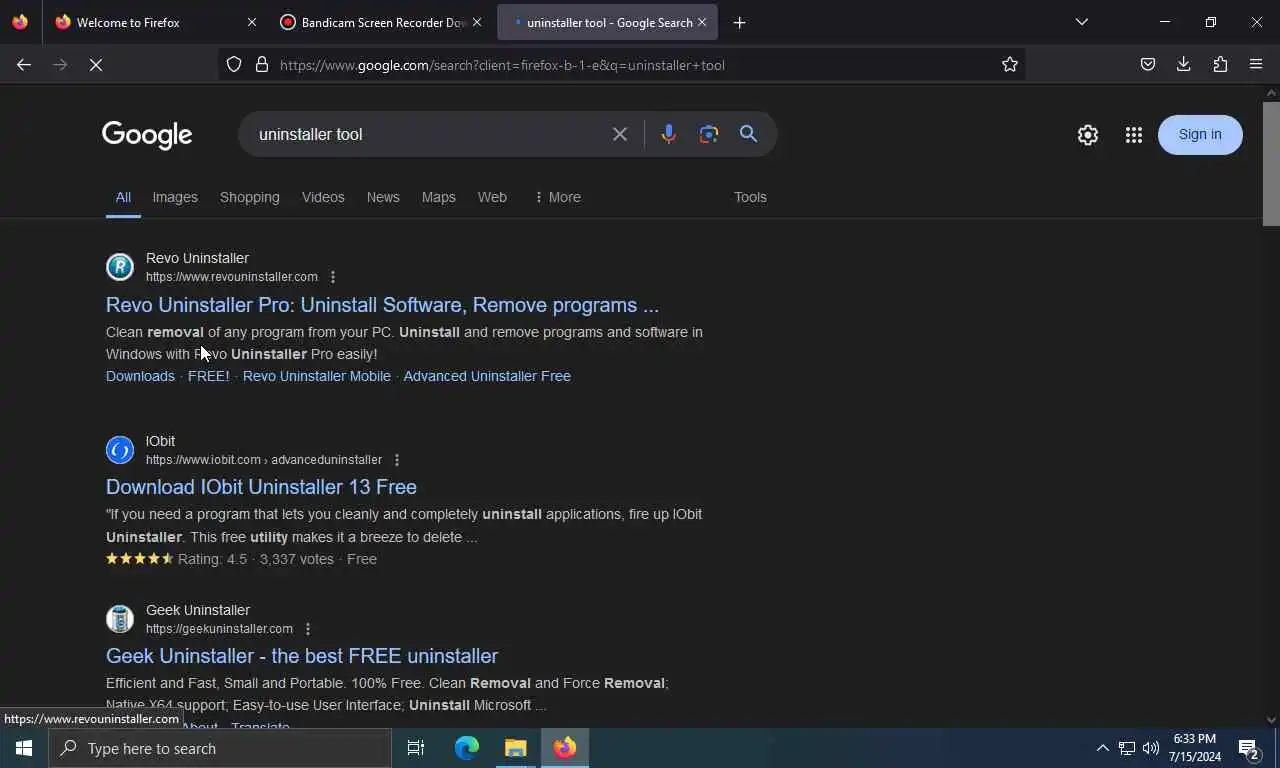Open options menu for Revo Uninstaller result
The image size is (1280, 768).
pos(333,277)
